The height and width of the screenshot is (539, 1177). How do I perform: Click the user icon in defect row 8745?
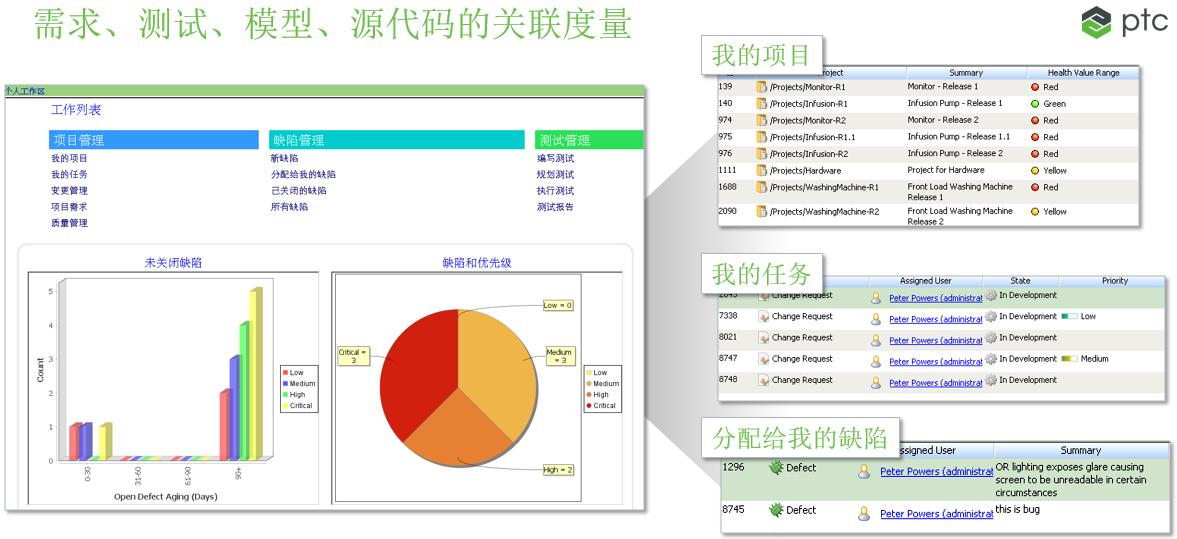click(x=864, y=513)
